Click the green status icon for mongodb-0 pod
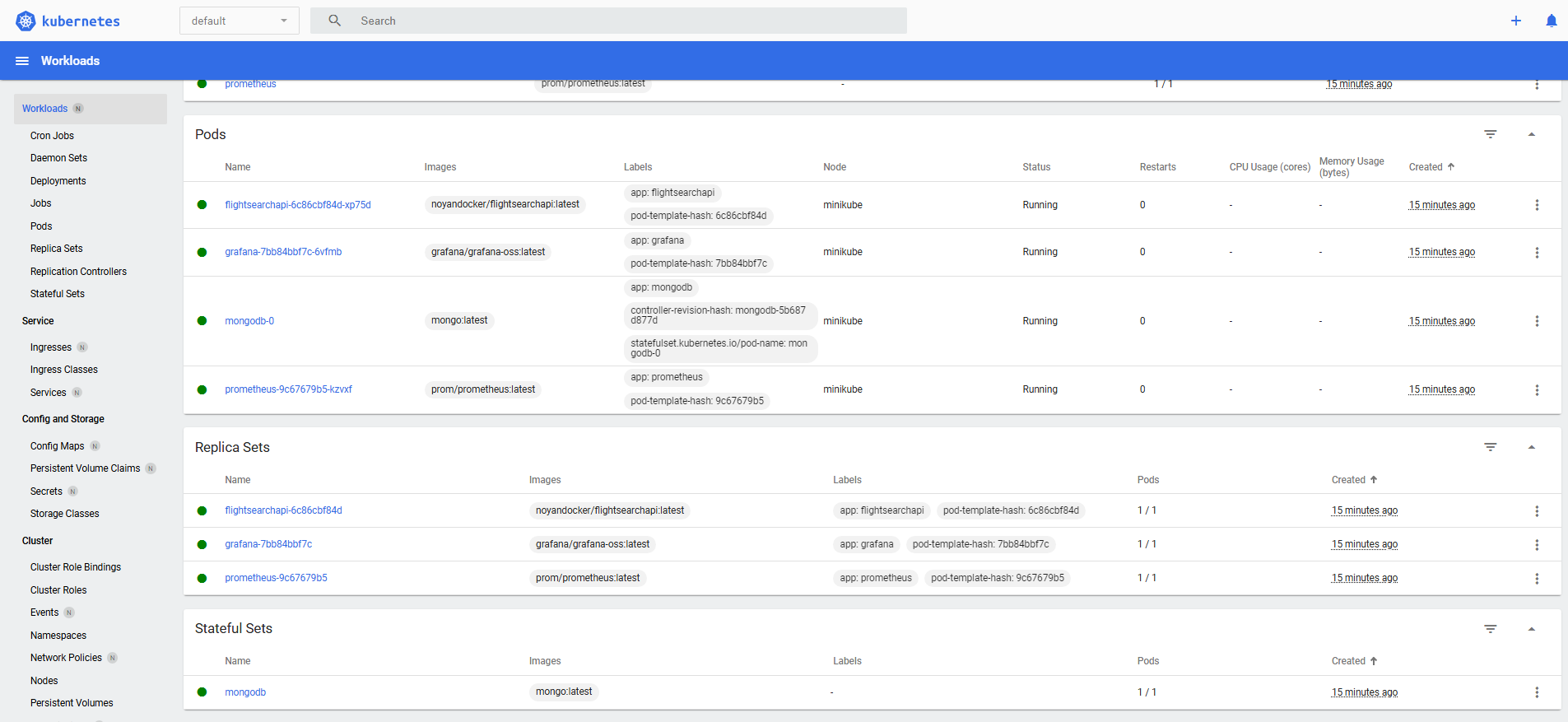 [202, 321]
